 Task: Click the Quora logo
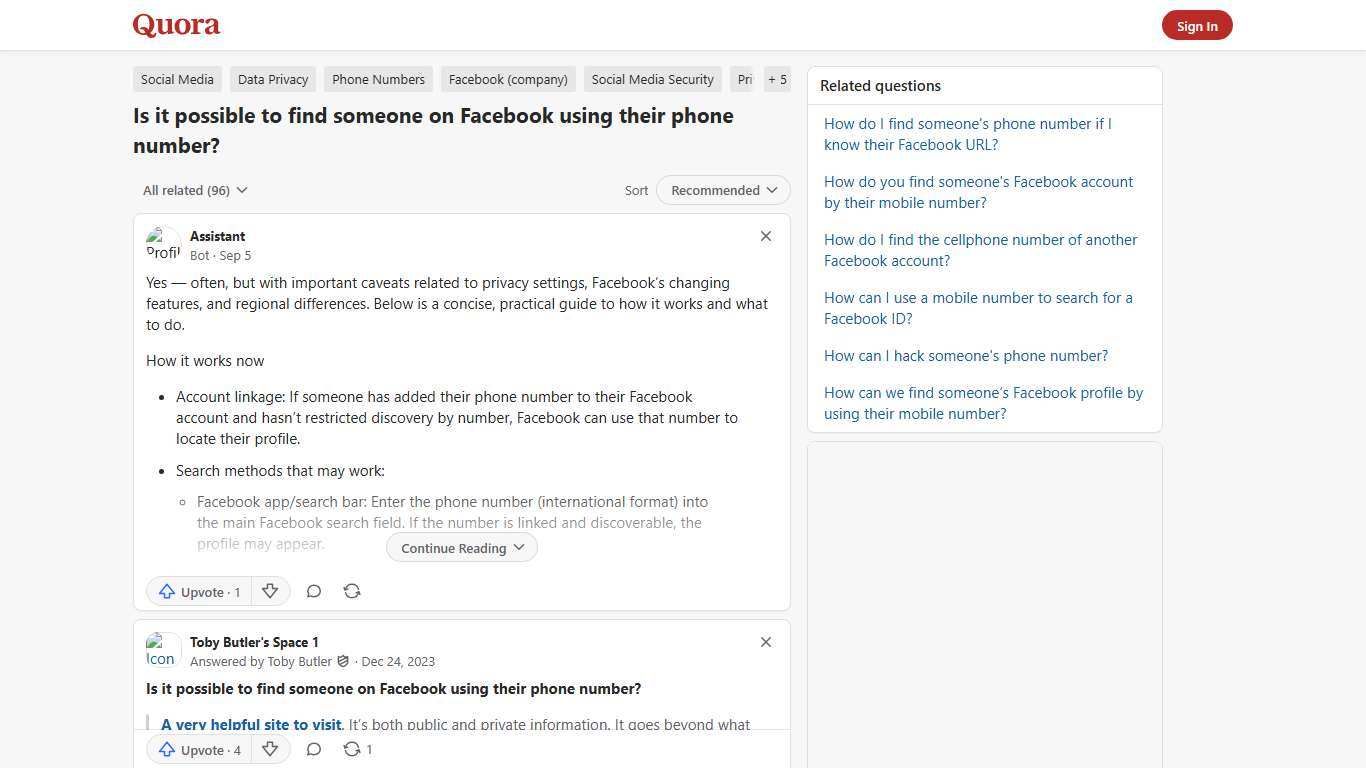coord(175,25)
